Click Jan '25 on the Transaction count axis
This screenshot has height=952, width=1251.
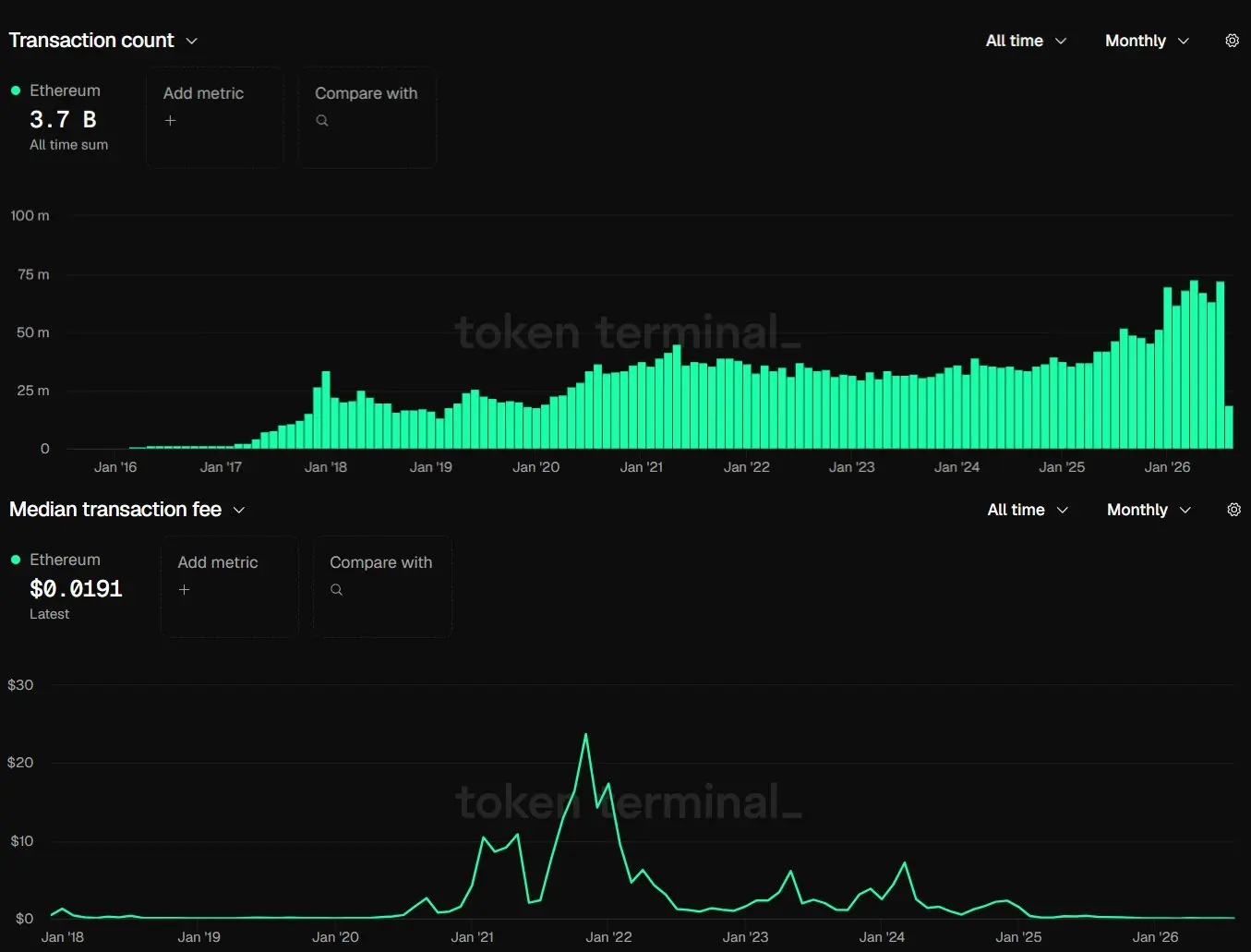[1062, 467]
